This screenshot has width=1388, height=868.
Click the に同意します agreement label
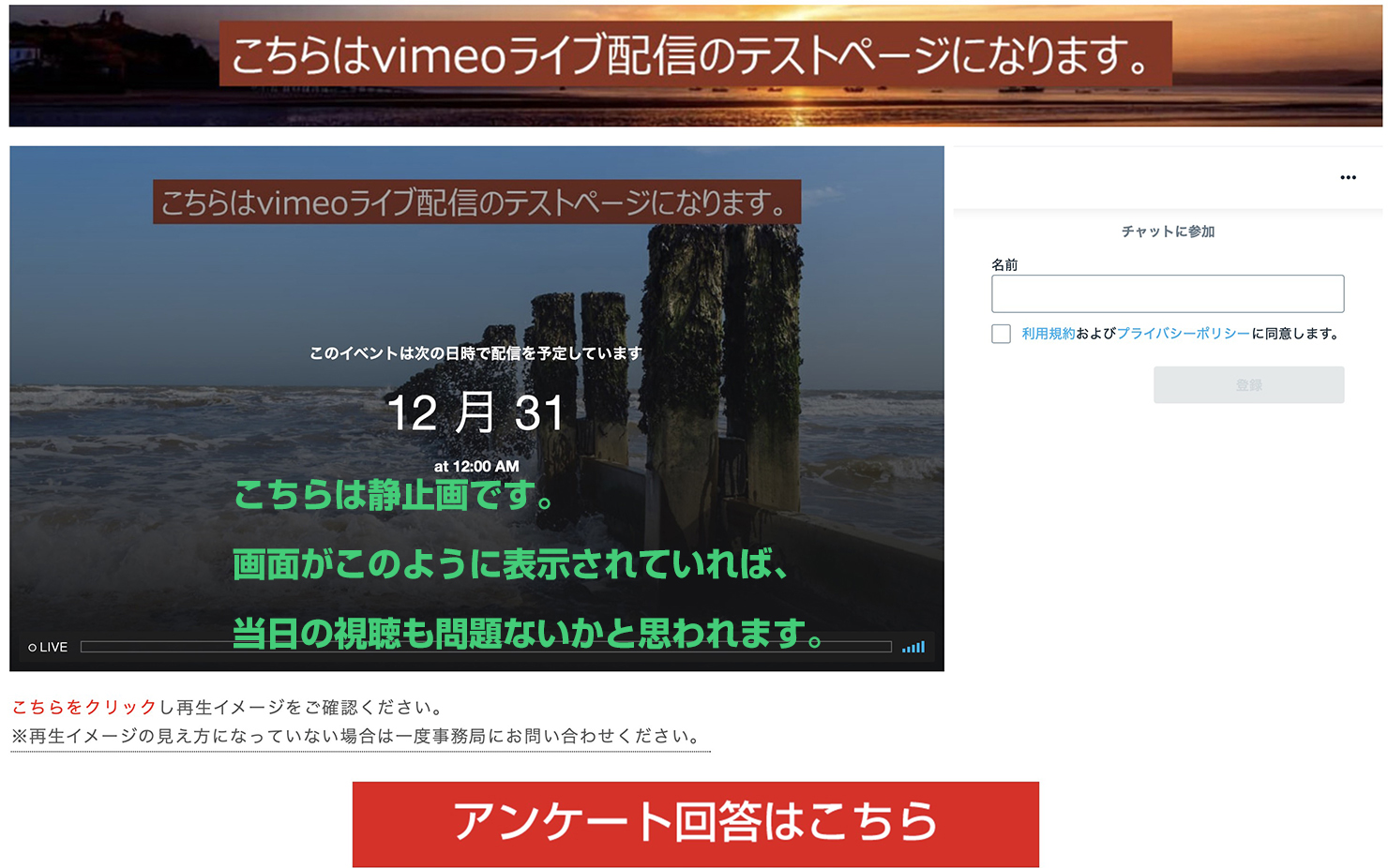1295,334
